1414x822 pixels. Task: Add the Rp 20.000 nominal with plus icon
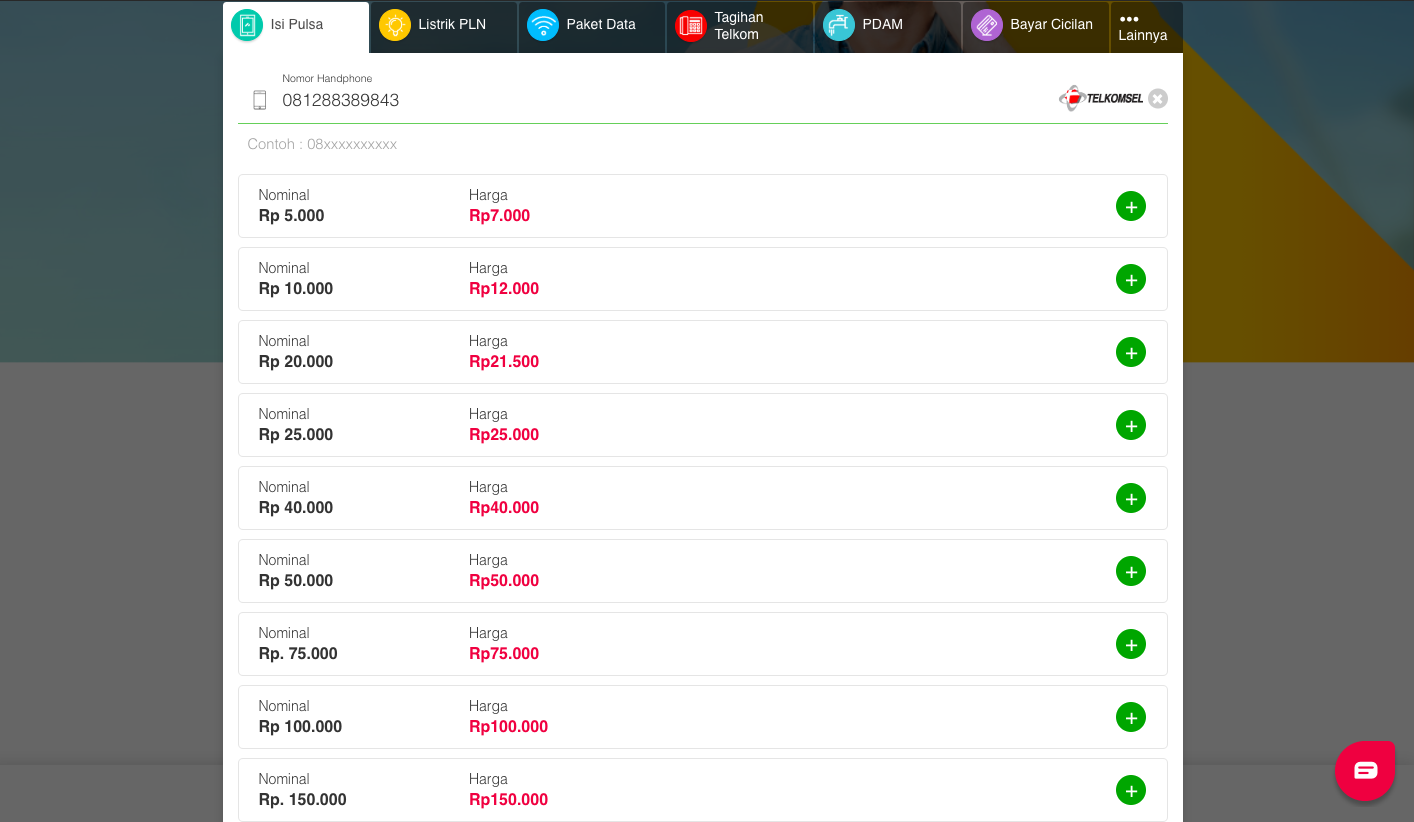pos(1131,352)
